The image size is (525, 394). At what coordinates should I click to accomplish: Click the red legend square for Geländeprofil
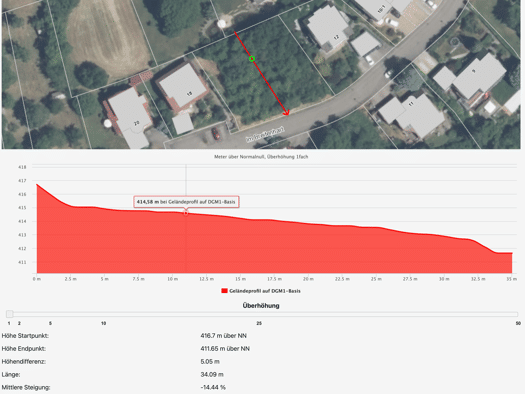[x=224, y=291]
